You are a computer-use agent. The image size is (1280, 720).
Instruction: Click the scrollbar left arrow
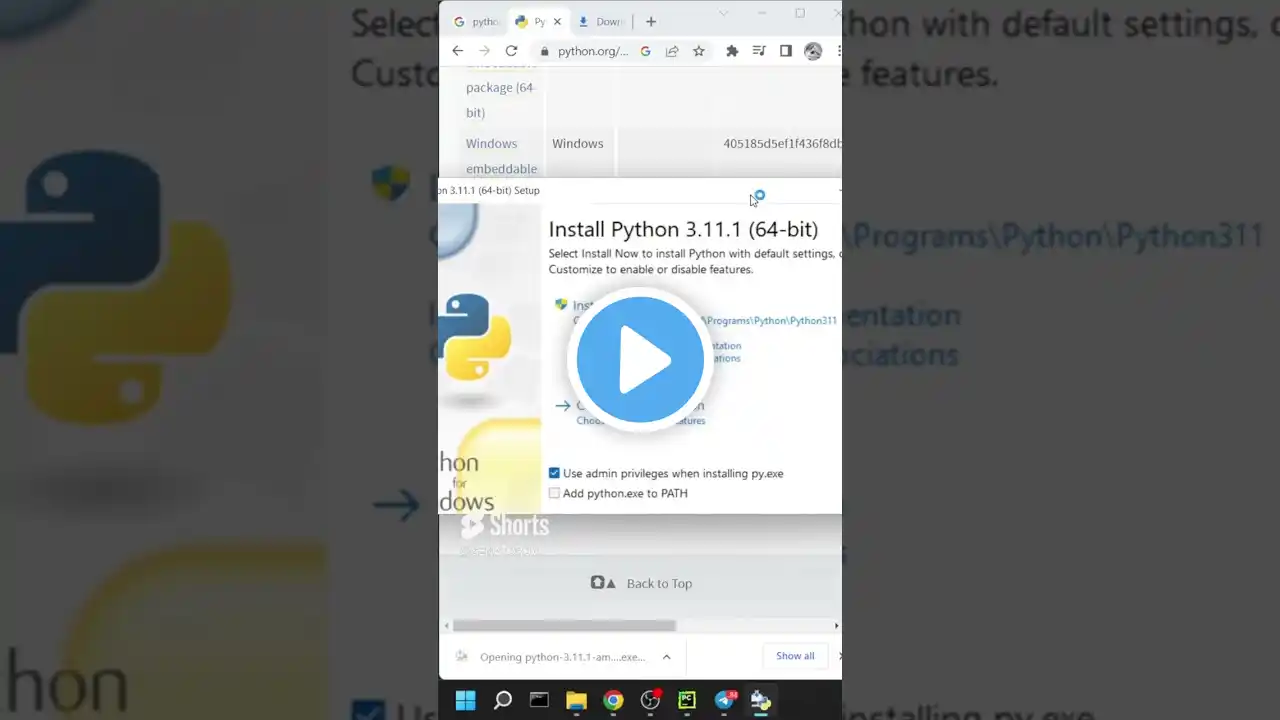point(446,626)
